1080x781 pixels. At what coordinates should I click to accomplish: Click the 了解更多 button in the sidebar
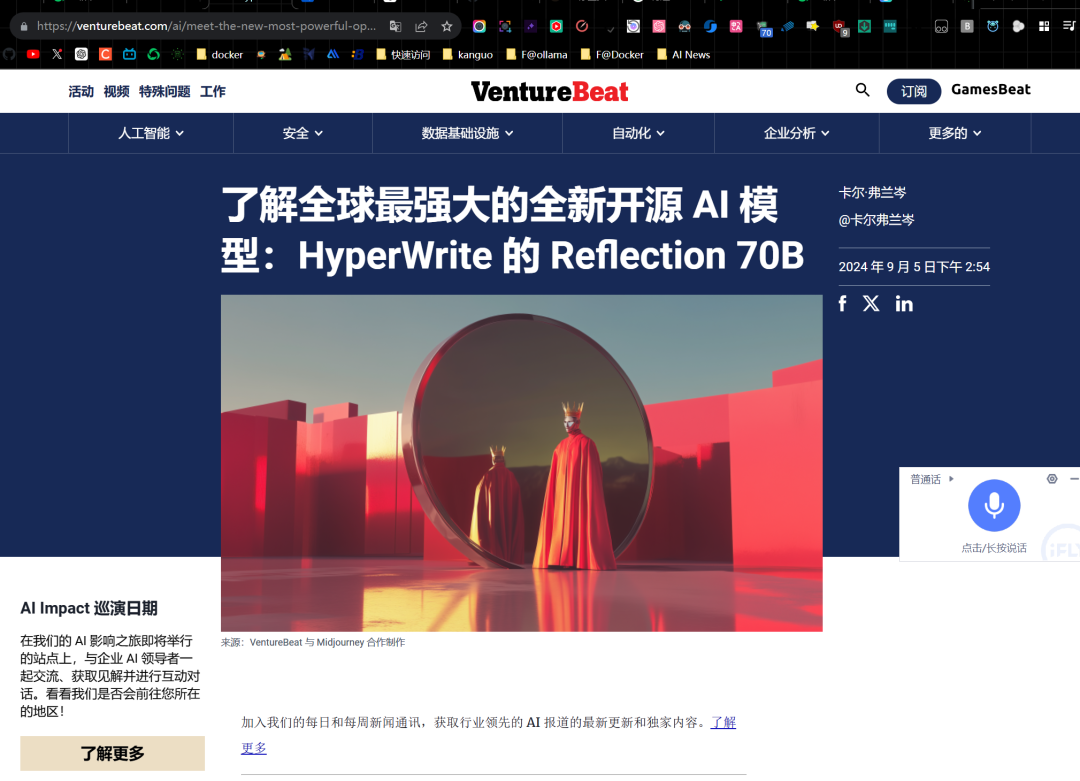tap(112, 753)
